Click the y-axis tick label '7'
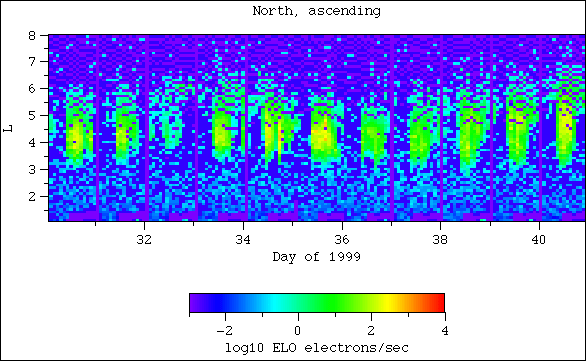Viewport: 586px width, 361px height. (32, 61)
